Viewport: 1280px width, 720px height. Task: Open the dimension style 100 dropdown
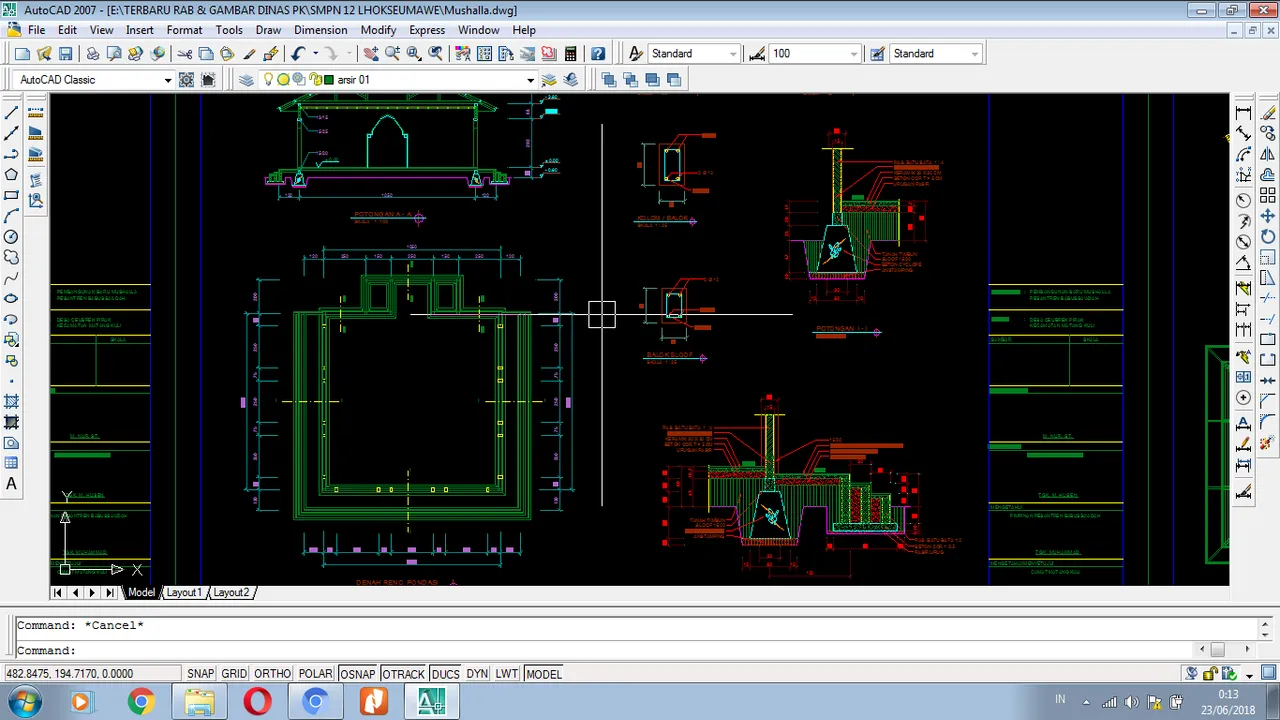(853, 54)
